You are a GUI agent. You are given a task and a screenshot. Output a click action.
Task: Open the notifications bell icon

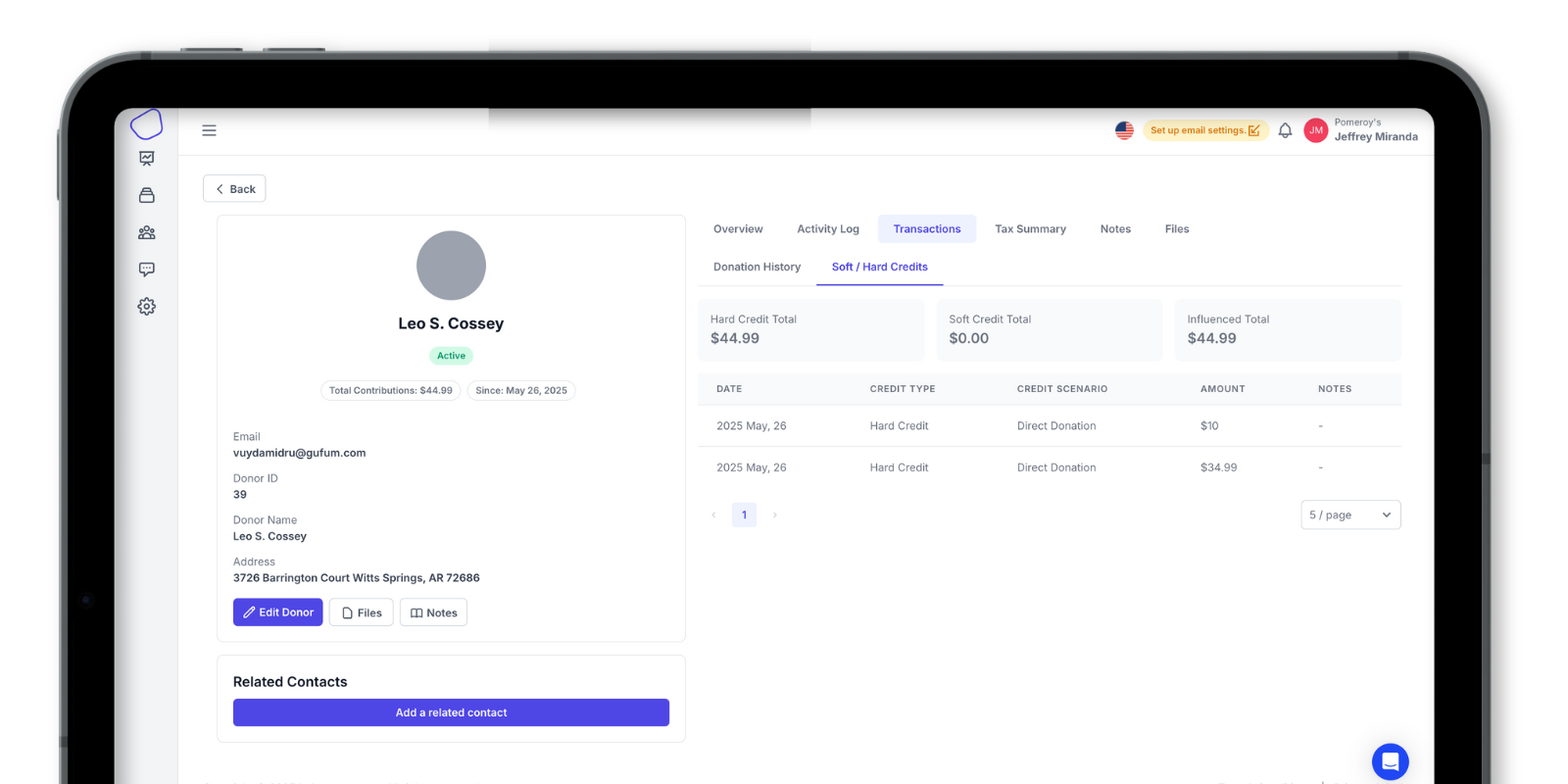(x=1285, y=130)
